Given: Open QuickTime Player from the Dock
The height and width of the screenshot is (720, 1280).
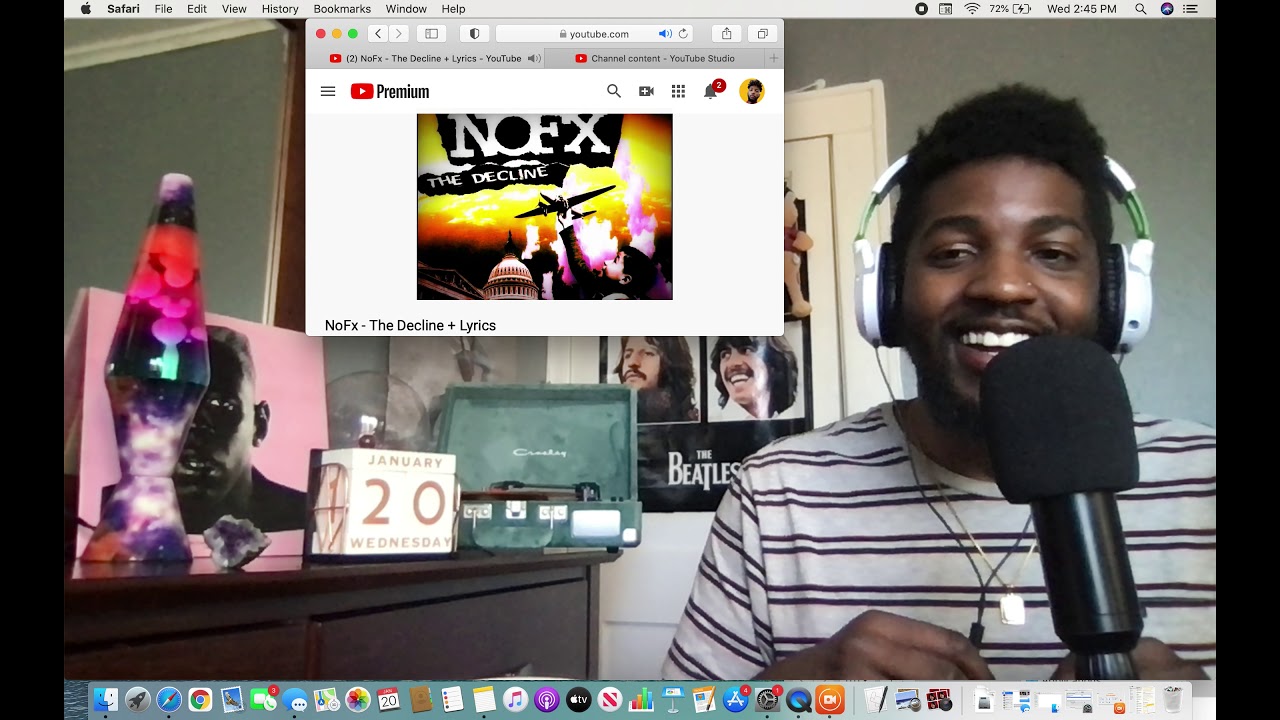Looking at the screenshot, I should (x=798, y=700).
